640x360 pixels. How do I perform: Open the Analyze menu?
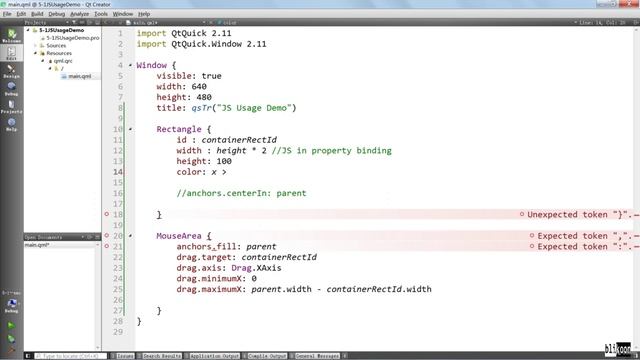click(x=79, y=14)
